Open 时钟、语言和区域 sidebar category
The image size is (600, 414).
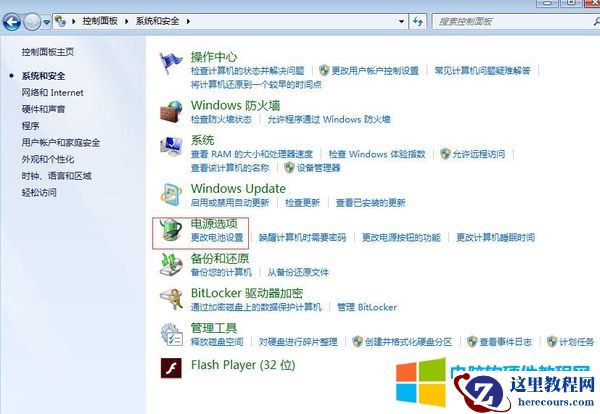coord(57,176)
